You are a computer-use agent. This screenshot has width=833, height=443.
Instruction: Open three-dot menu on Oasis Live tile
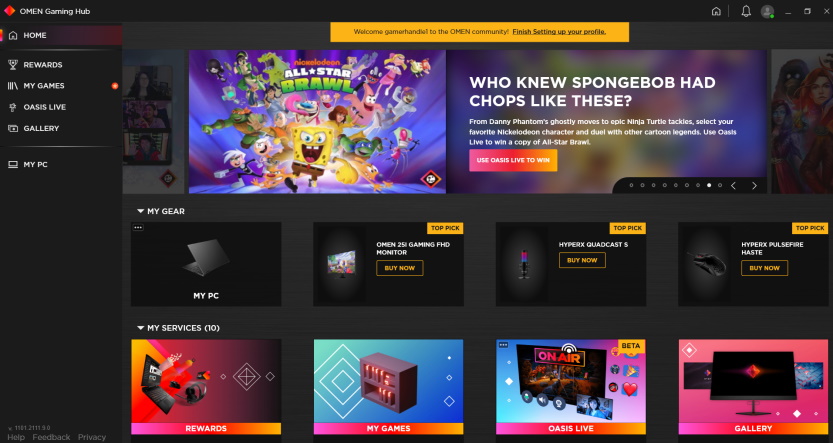(503, 345)
